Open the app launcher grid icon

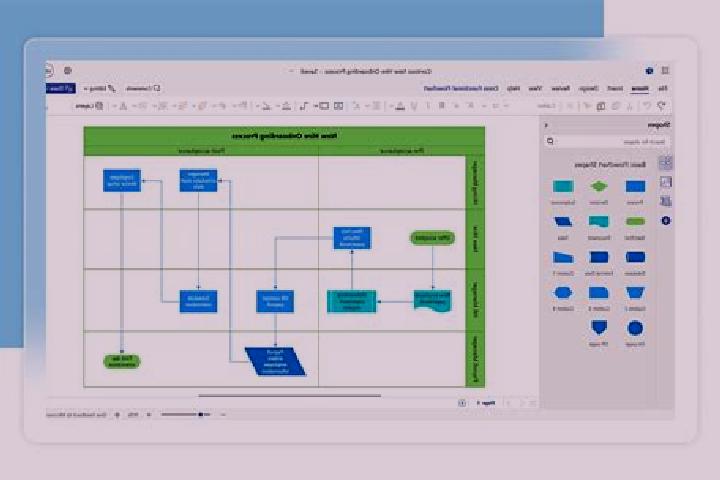pyautogui.click(x=665, y=71)
